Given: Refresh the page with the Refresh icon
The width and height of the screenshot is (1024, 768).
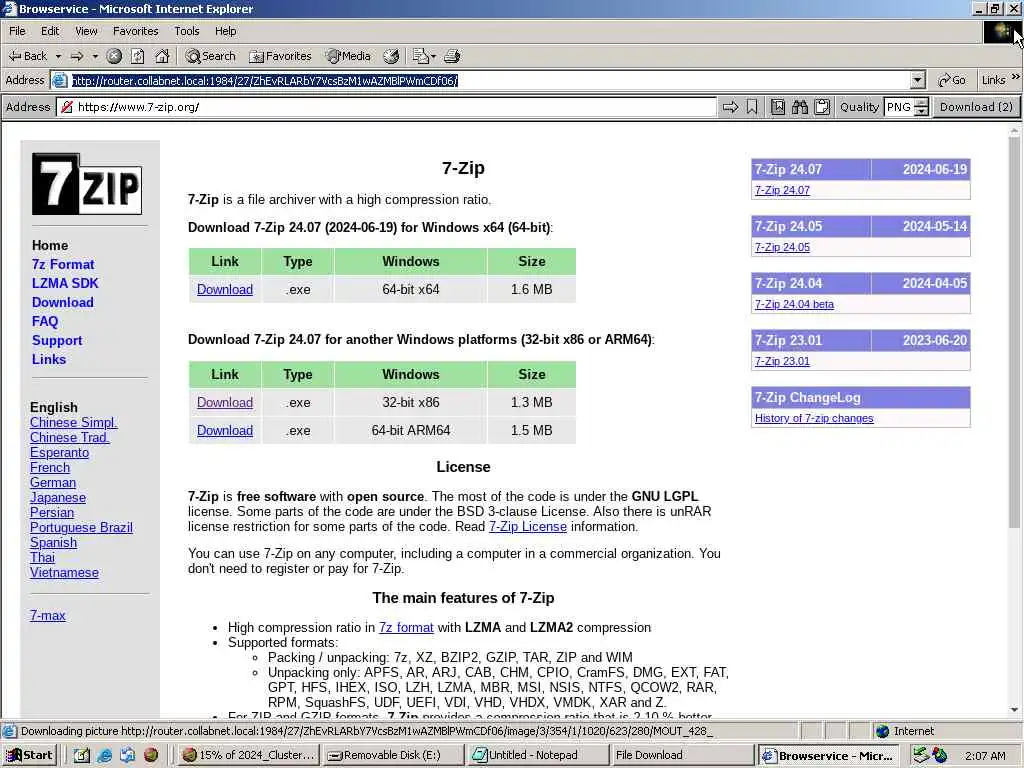Looking at the screenshot, I should click(138, 56).
